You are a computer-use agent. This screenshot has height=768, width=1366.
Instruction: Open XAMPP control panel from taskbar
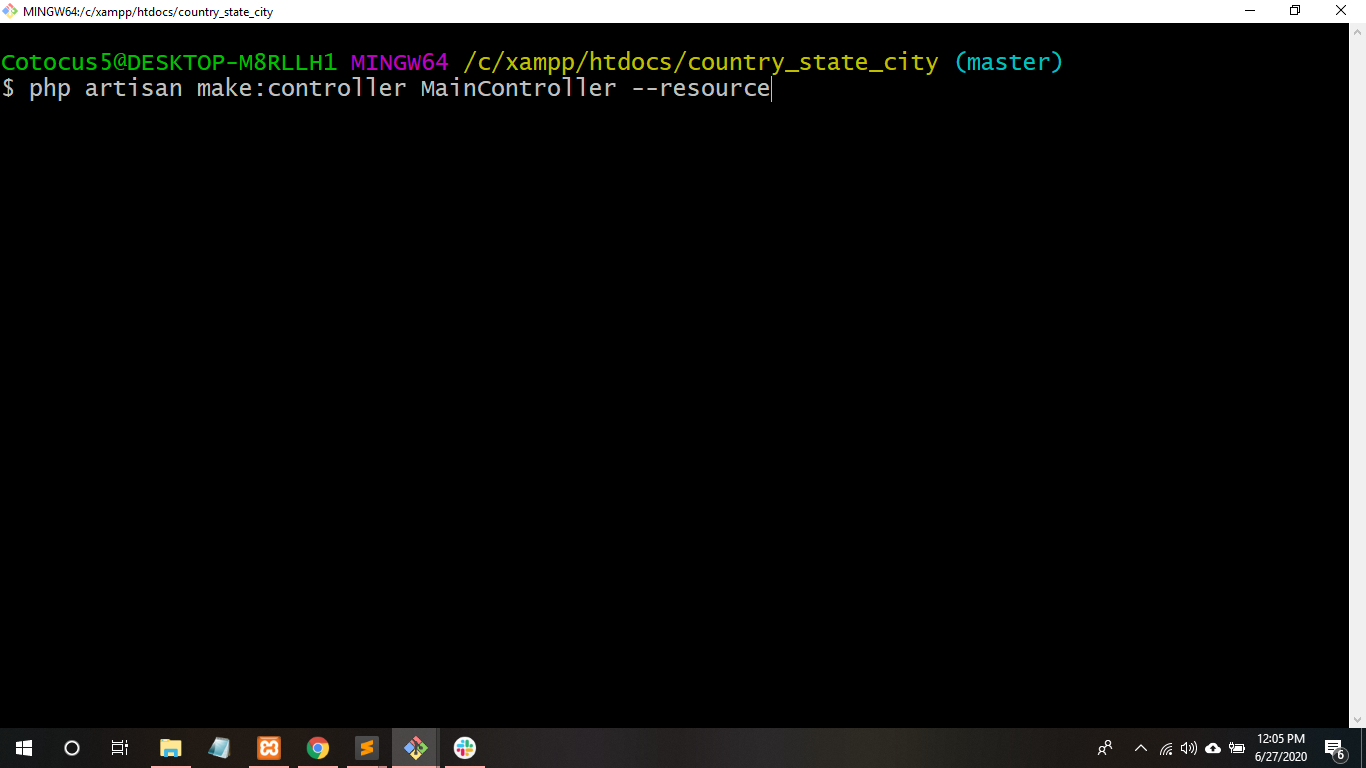tap(268, 748)
